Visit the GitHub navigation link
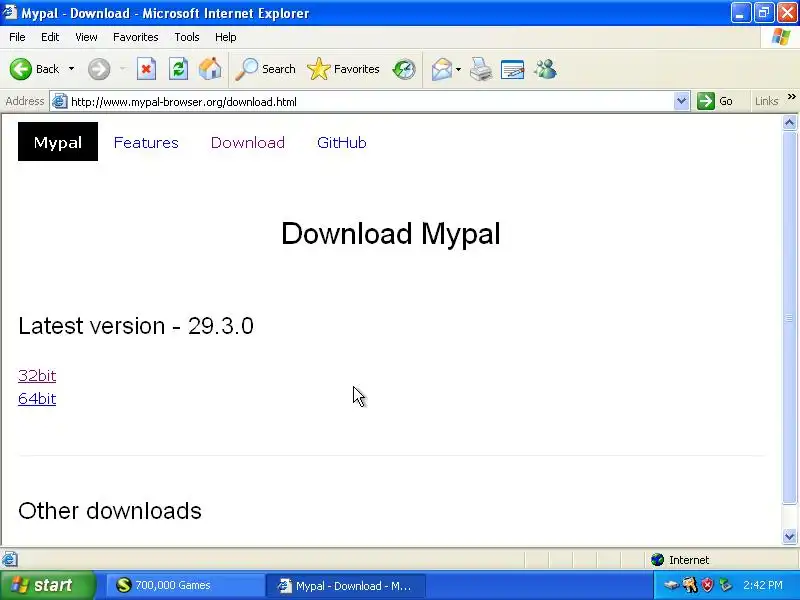 342,143
